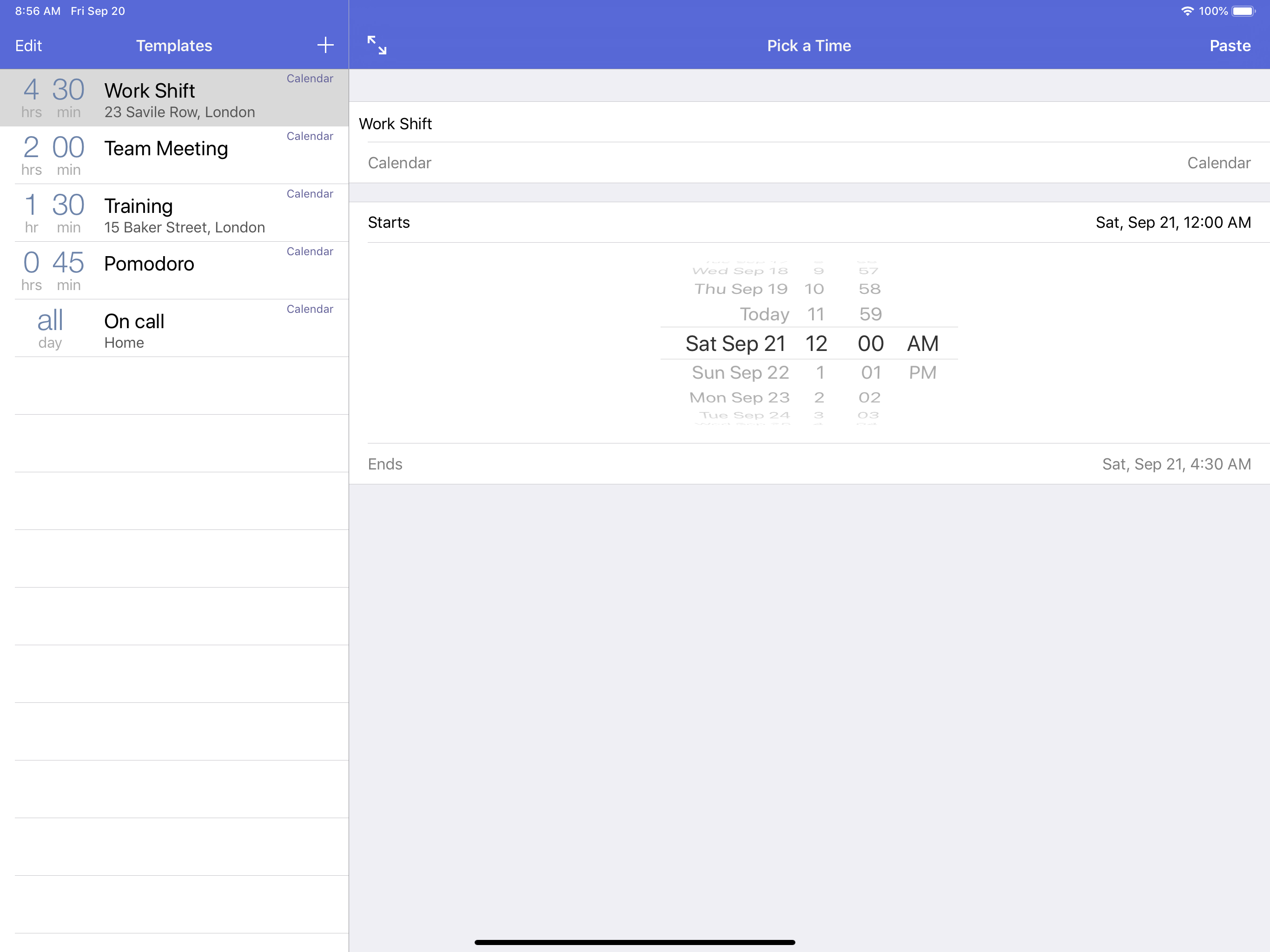Open the On call all-day template
Viewport: 1270px width, 952px height.
(x=174, y=328)
